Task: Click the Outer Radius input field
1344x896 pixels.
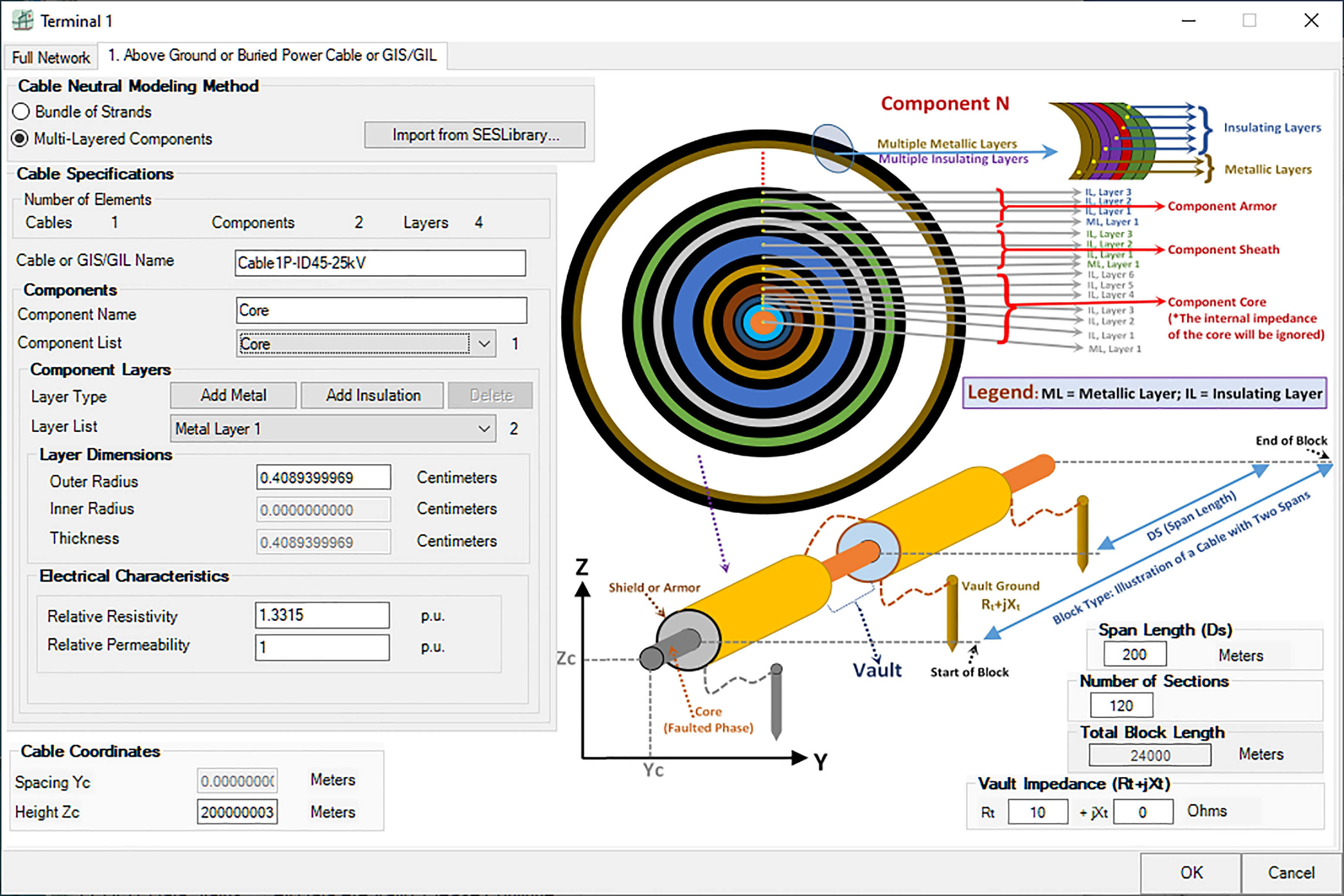Action: 323,477
